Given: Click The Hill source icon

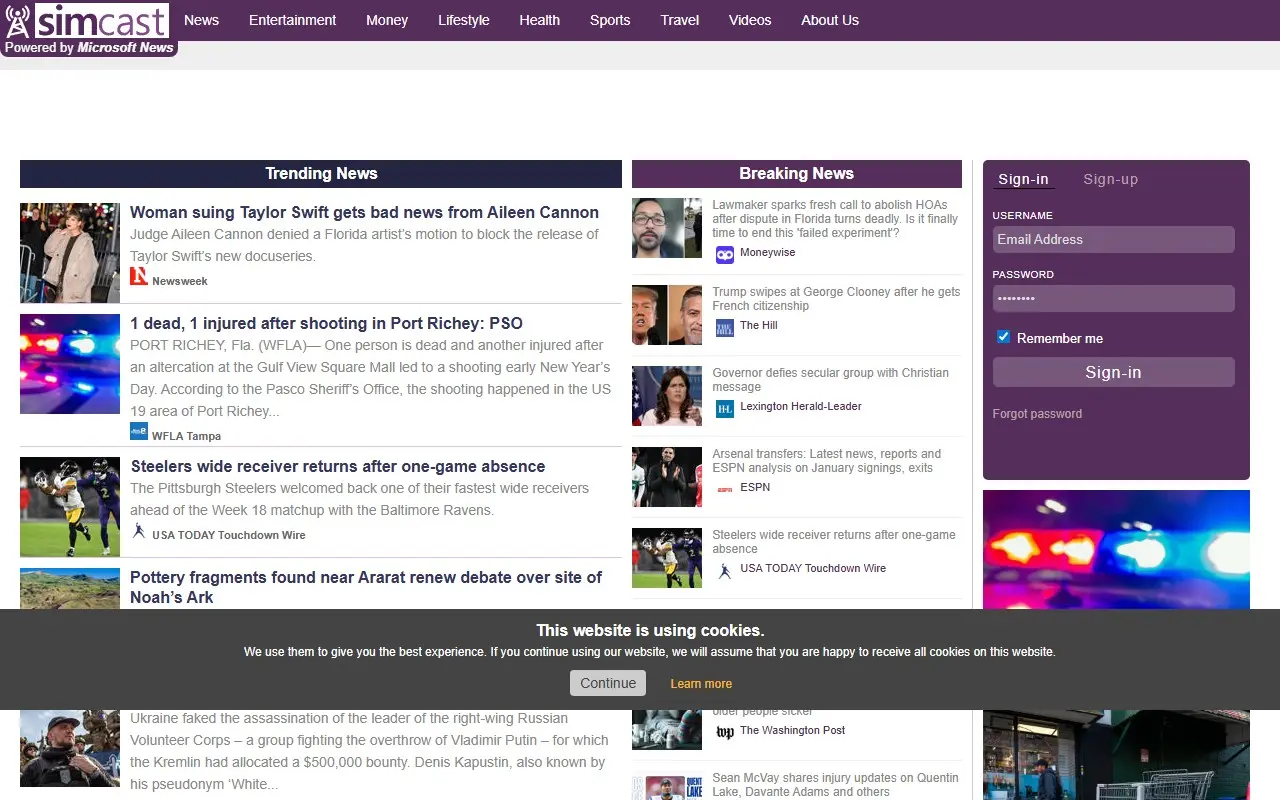Looking at the screenshot, I should (725, 327).
